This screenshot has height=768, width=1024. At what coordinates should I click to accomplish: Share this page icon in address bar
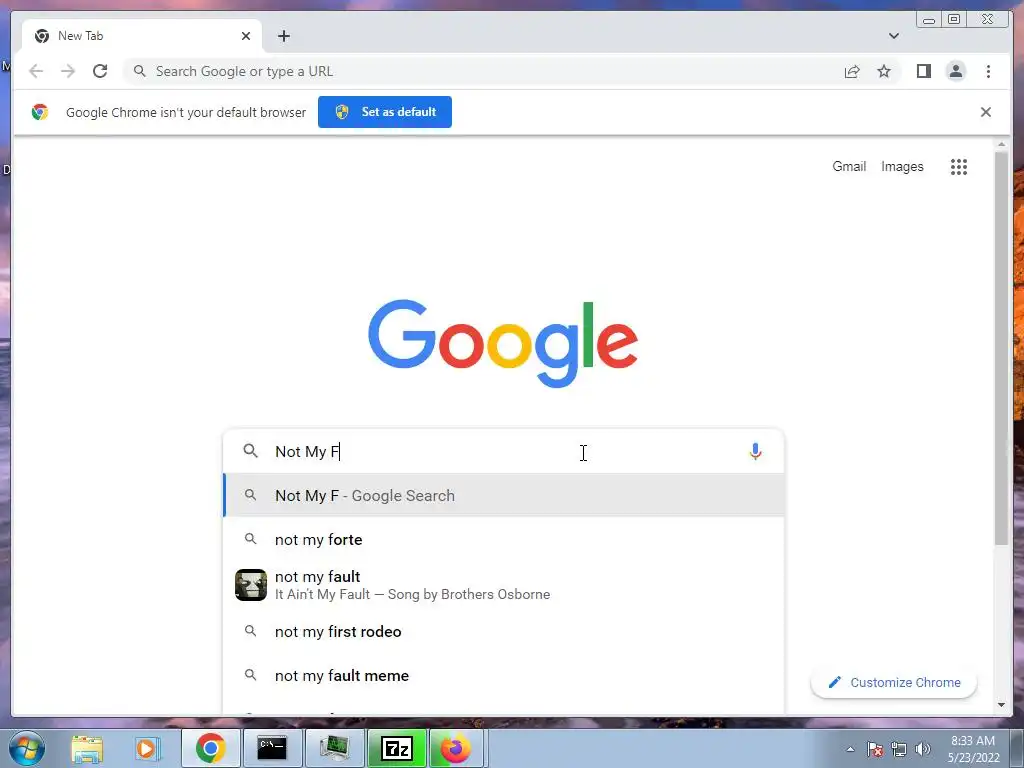click(x=852, y=71)
